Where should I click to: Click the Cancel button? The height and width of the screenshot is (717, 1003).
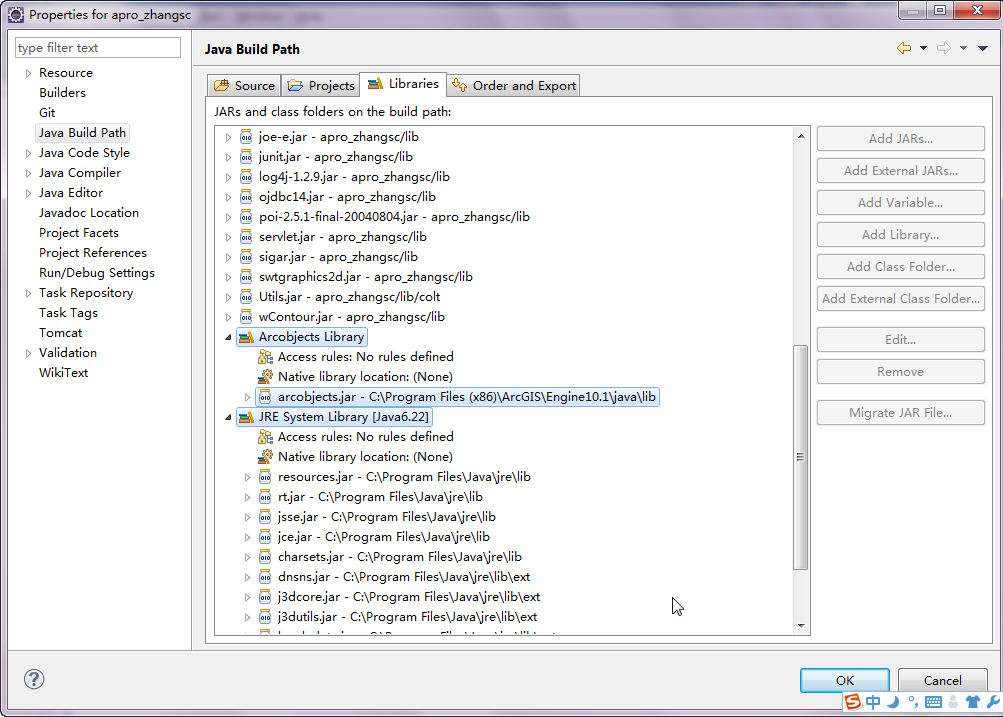pos(942,681)
